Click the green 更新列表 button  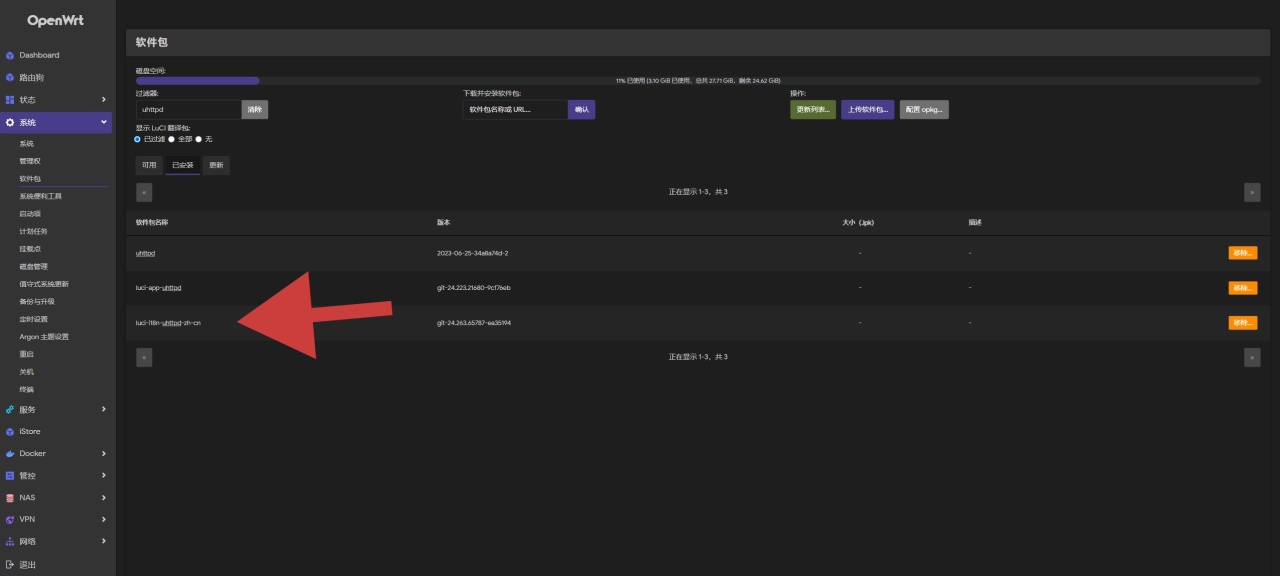click(813, 110)
